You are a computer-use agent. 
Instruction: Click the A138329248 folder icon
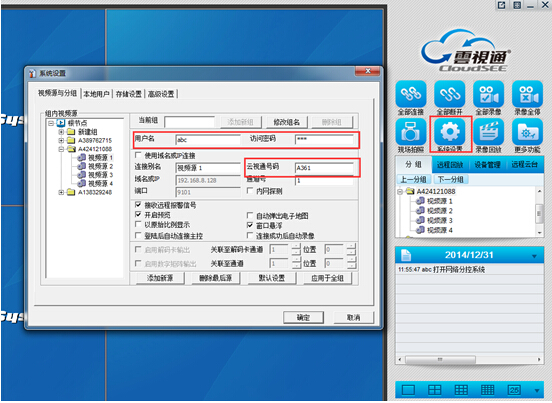click(x=71, y=192)
